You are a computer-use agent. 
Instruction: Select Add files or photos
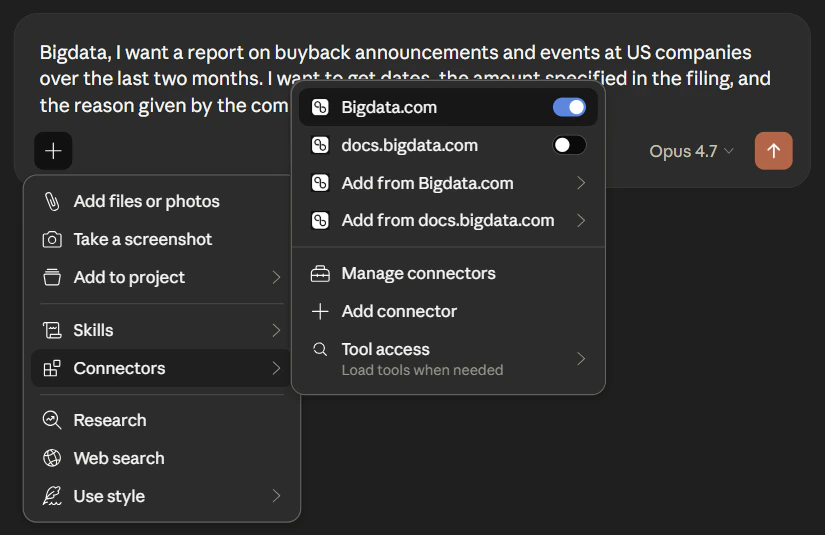(161, 201)
